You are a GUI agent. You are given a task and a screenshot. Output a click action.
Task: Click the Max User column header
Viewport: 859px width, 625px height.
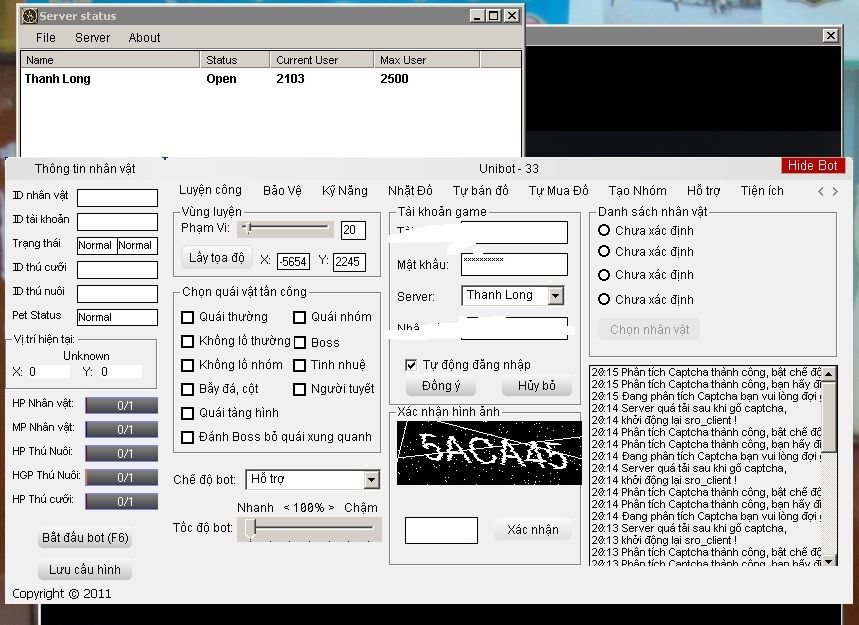coord(427,60)
